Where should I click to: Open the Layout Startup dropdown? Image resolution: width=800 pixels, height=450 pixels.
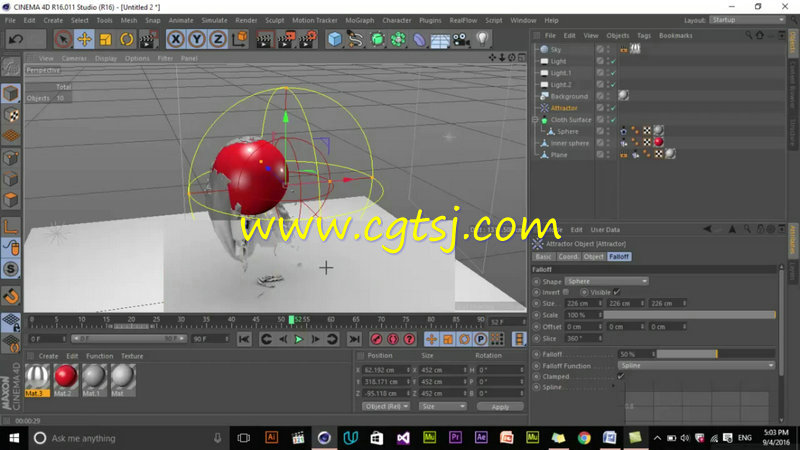pyautogui.click(x=747, y=20)
